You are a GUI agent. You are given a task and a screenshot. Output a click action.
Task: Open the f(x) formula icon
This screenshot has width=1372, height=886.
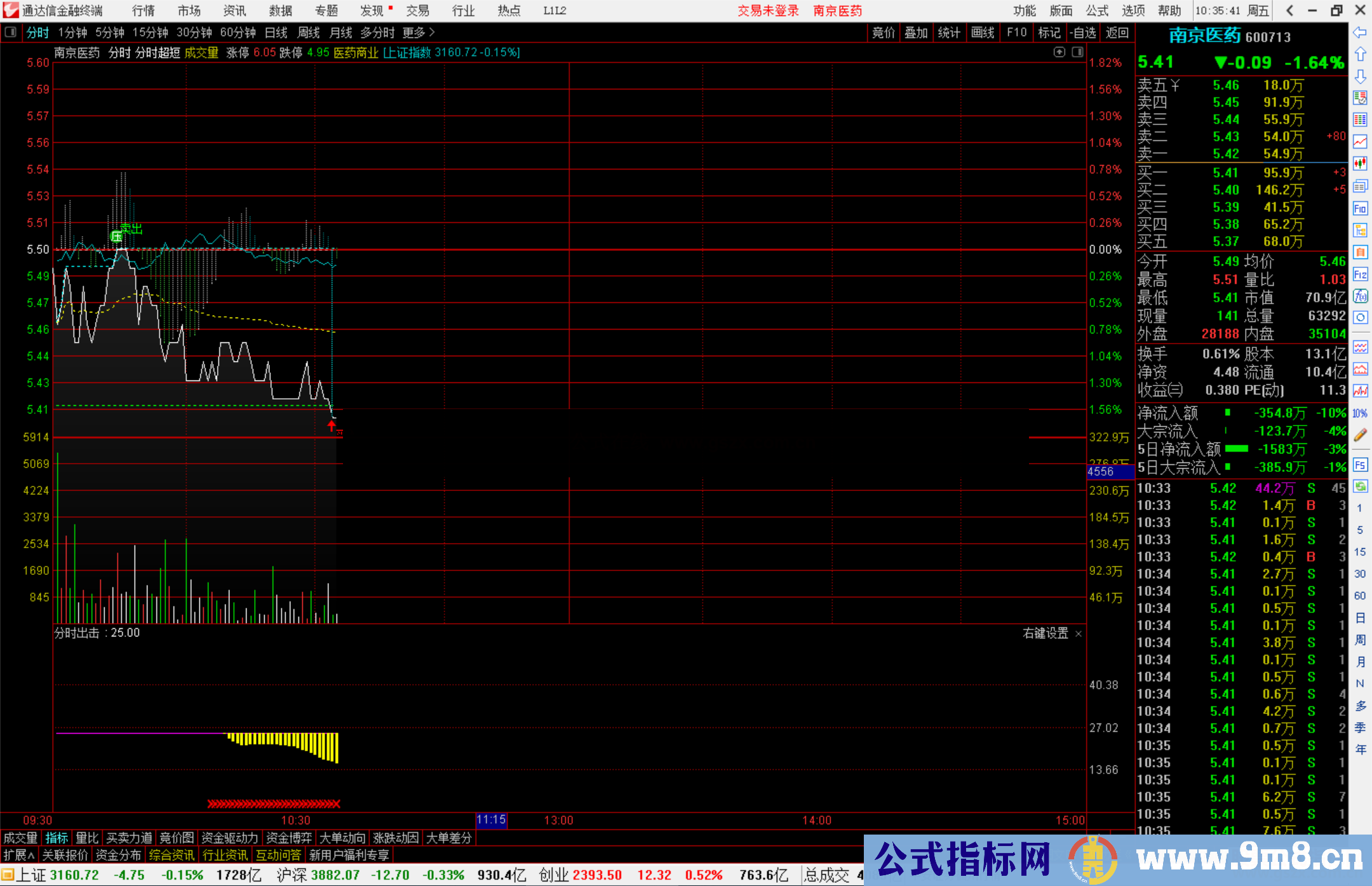(1360, 296)
